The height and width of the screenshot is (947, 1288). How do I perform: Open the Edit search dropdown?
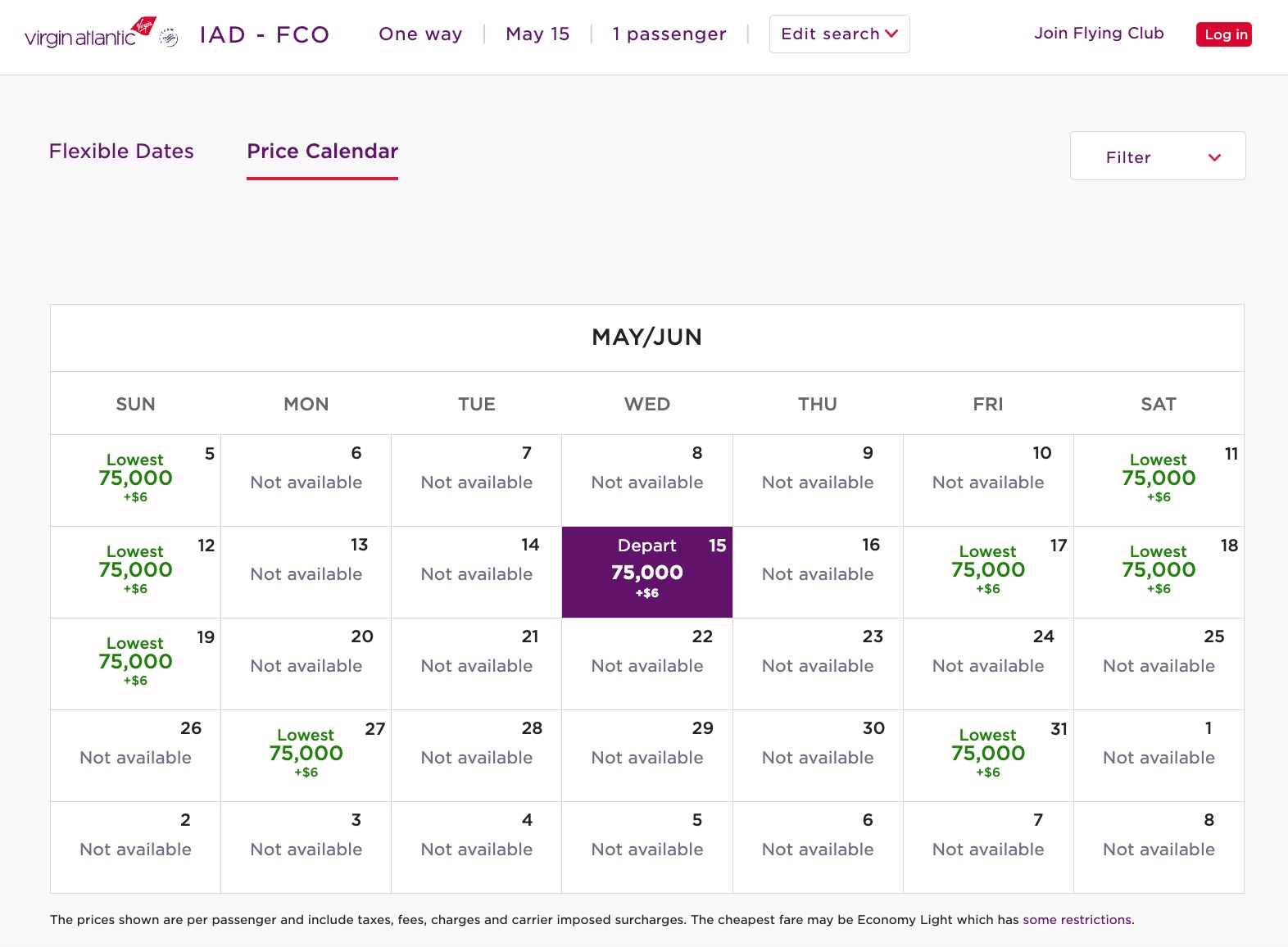839,34
